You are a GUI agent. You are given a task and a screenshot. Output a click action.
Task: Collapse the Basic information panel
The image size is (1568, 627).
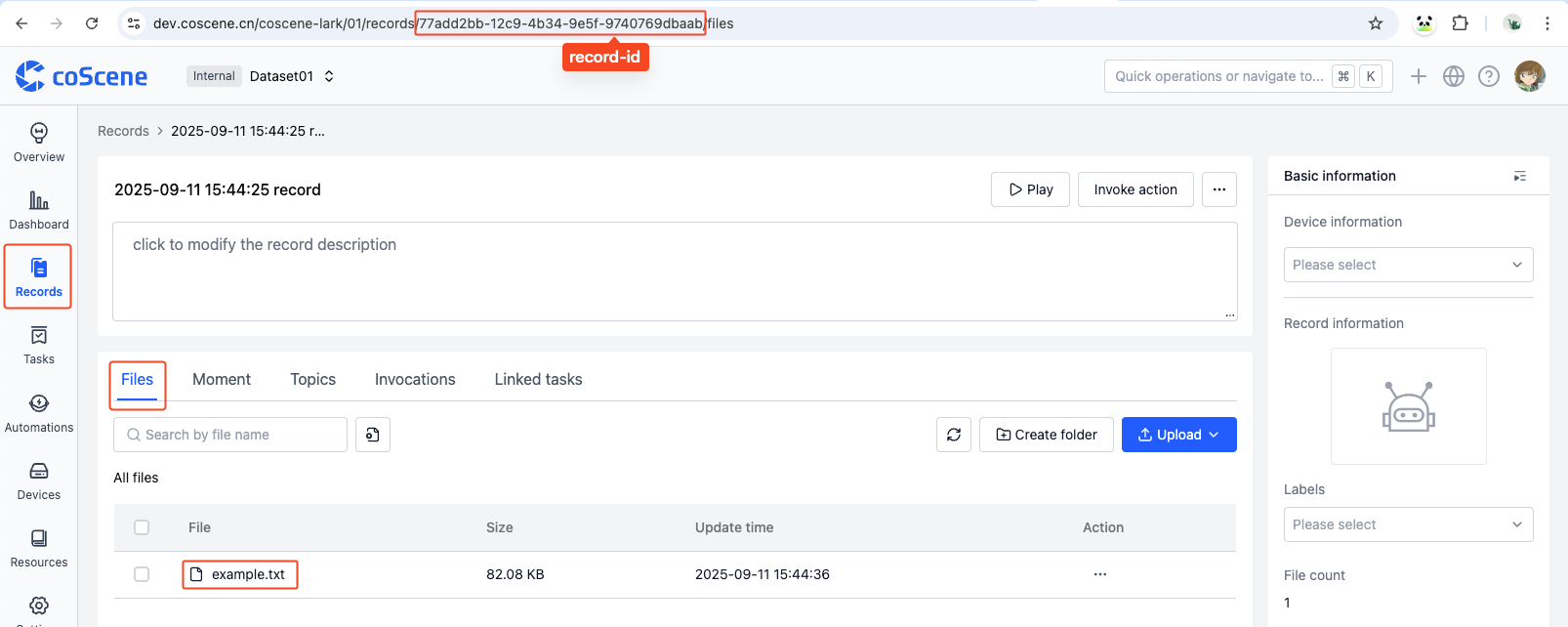pyautogui.click(x=1519, y=176)
